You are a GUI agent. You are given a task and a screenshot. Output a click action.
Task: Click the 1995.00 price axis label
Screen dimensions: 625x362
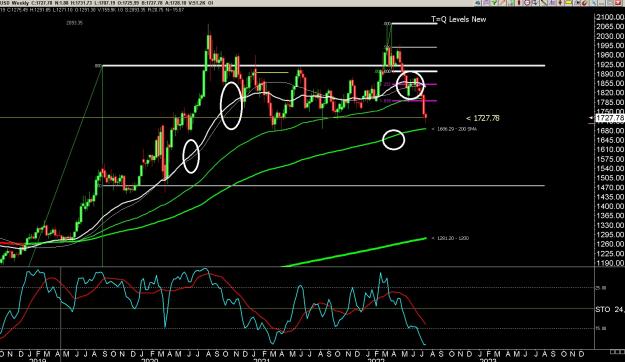tap(610, 45)
